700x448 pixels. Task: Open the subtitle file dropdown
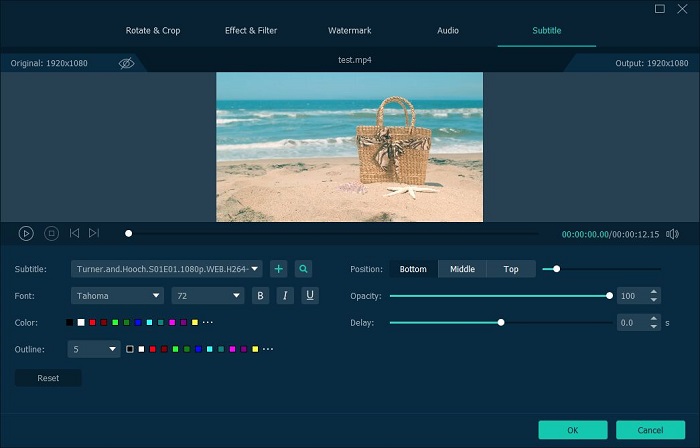(x=167, y=269)
